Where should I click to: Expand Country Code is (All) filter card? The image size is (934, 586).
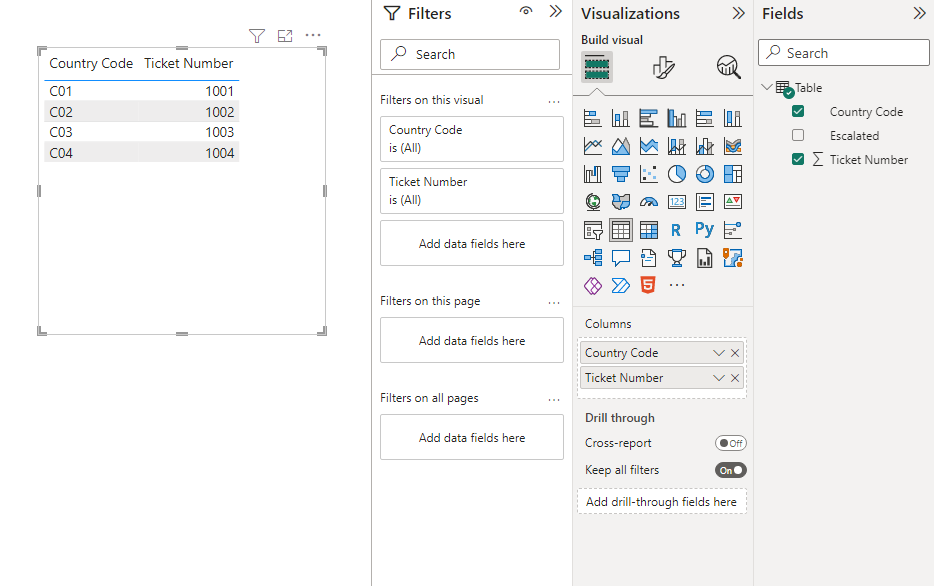coord(472,139)
